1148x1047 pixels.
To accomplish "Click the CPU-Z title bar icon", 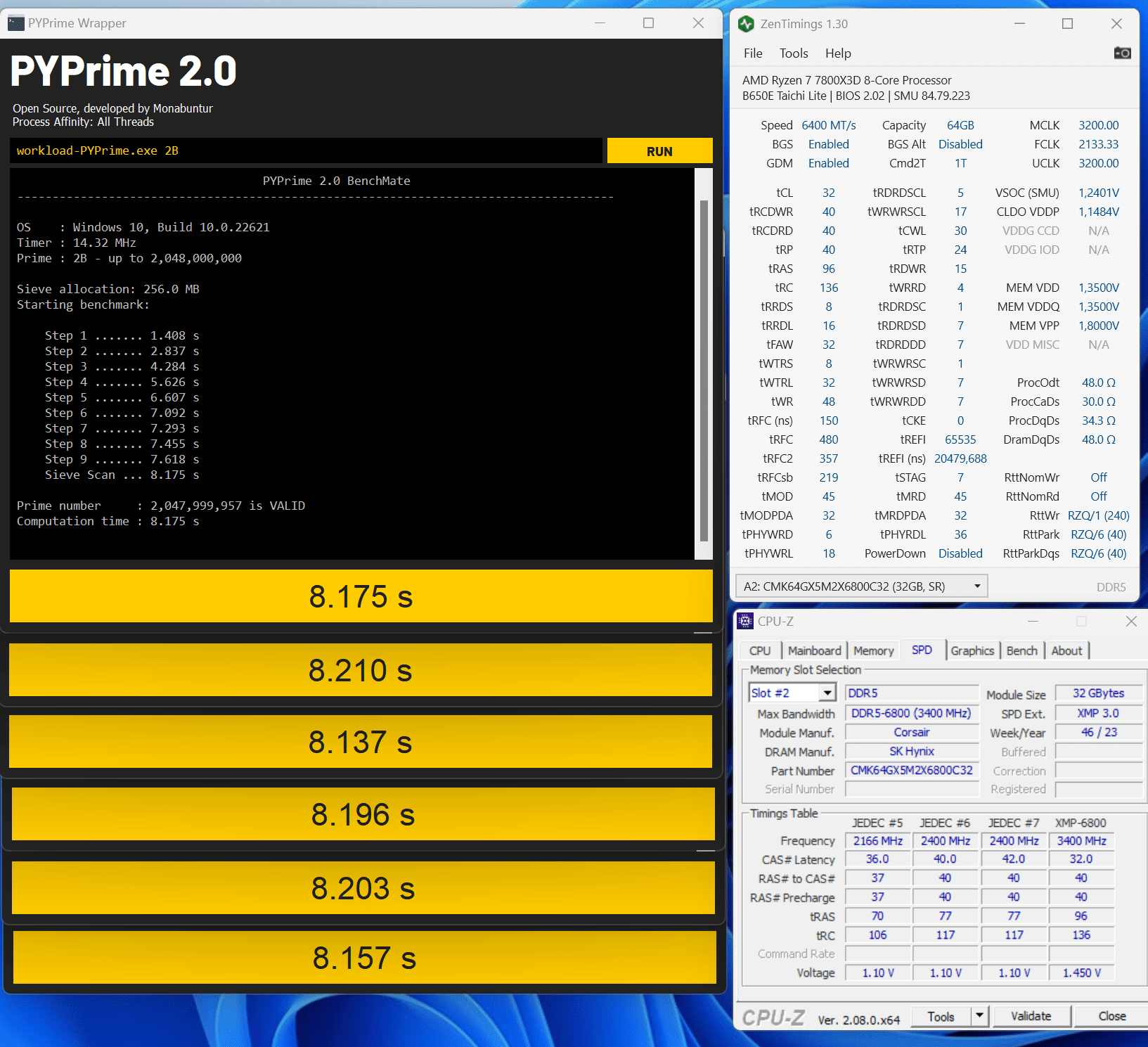I will [x=745, y=621].
